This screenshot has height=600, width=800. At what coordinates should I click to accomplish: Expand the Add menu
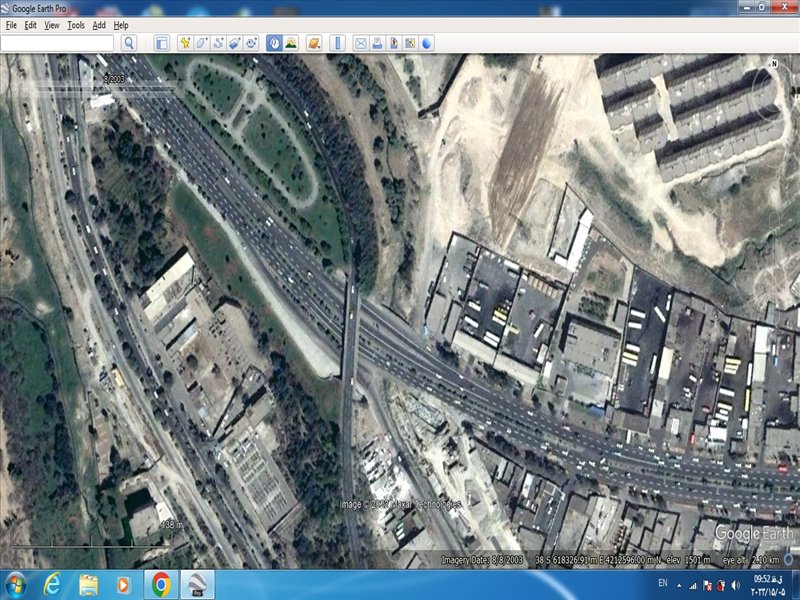point(99,24)
